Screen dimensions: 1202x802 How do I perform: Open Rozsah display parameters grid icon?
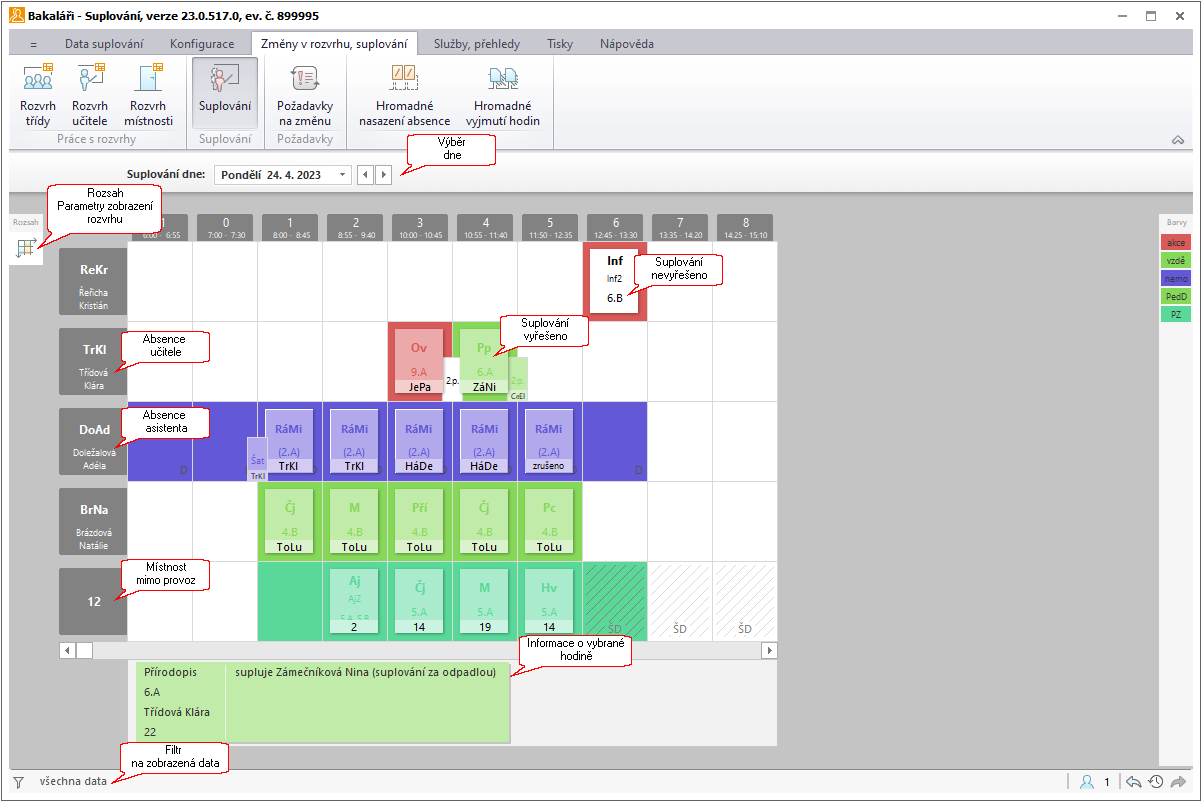pos(27,248)
